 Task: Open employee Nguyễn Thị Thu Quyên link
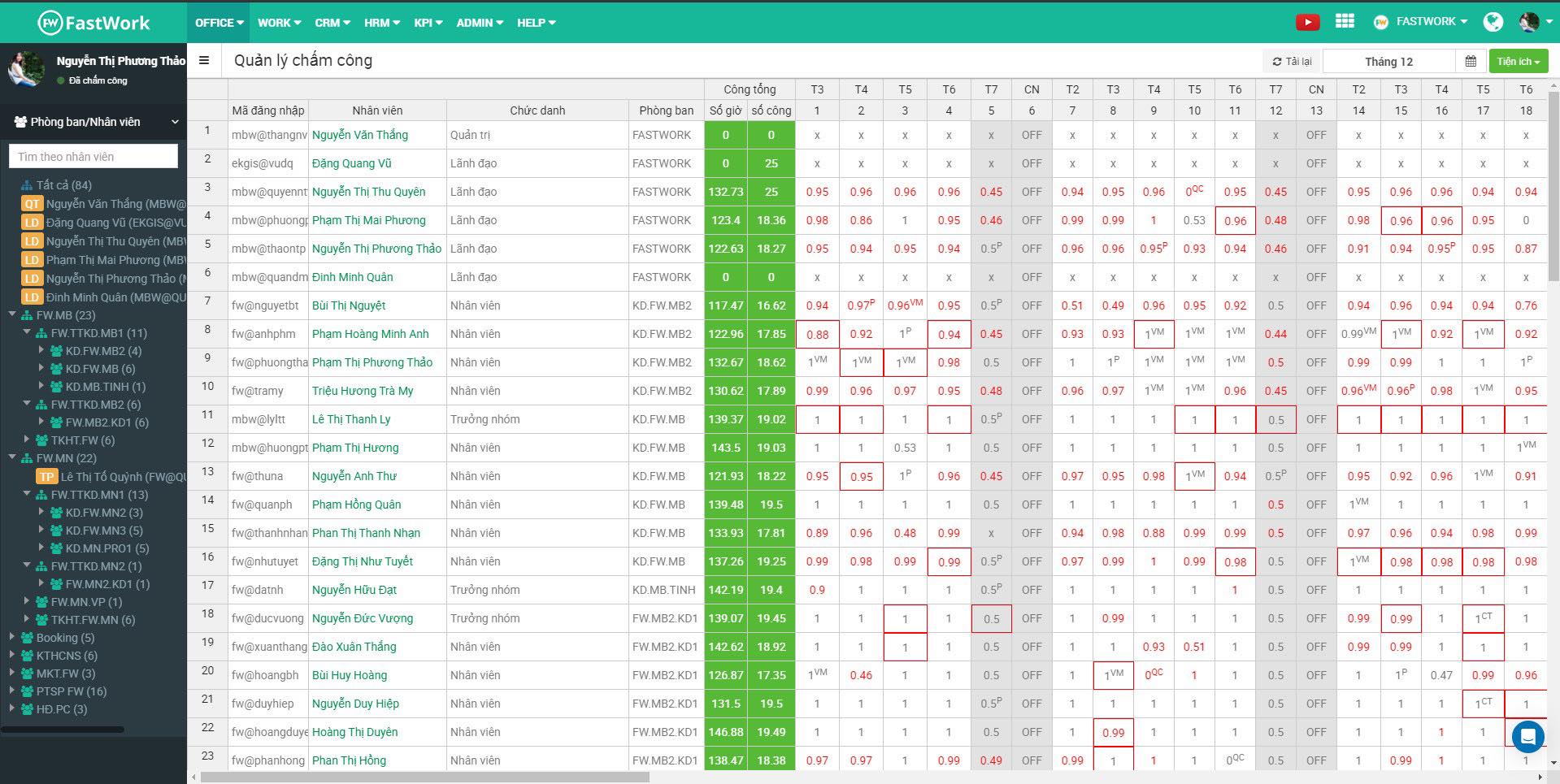click(x=368, y=192)
